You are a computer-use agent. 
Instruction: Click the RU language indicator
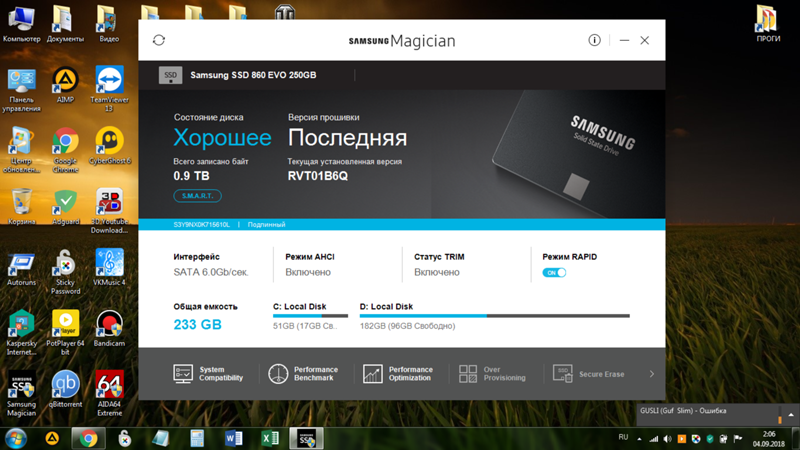click(x=623, y=437)
